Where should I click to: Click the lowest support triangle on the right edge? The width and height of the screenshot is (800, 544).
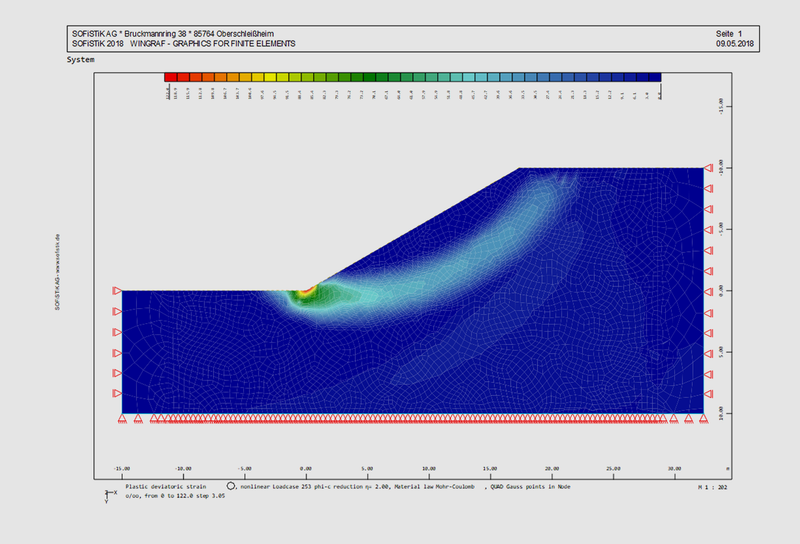(709, 393)
